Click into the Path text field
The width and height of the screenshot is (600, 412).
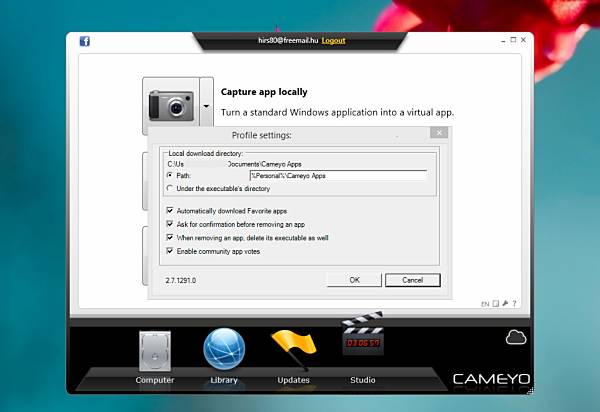coord(338,176)
